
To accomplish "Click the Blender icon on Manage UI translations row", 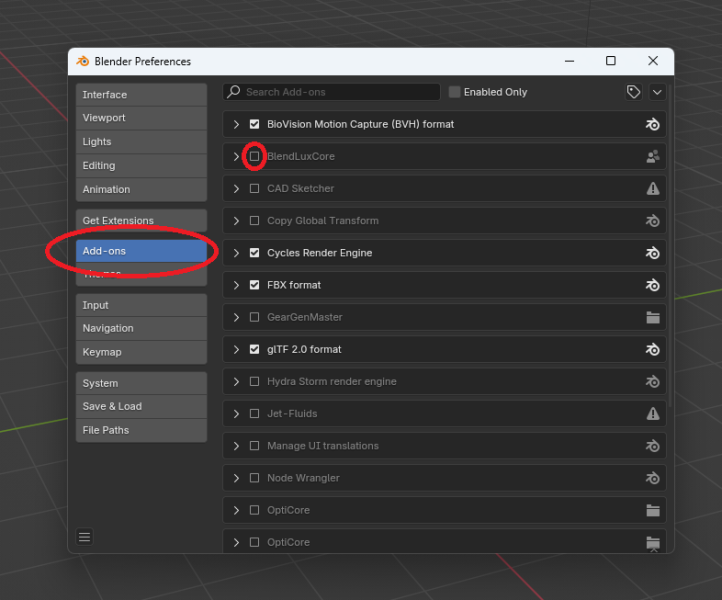I will click(652, 446).
